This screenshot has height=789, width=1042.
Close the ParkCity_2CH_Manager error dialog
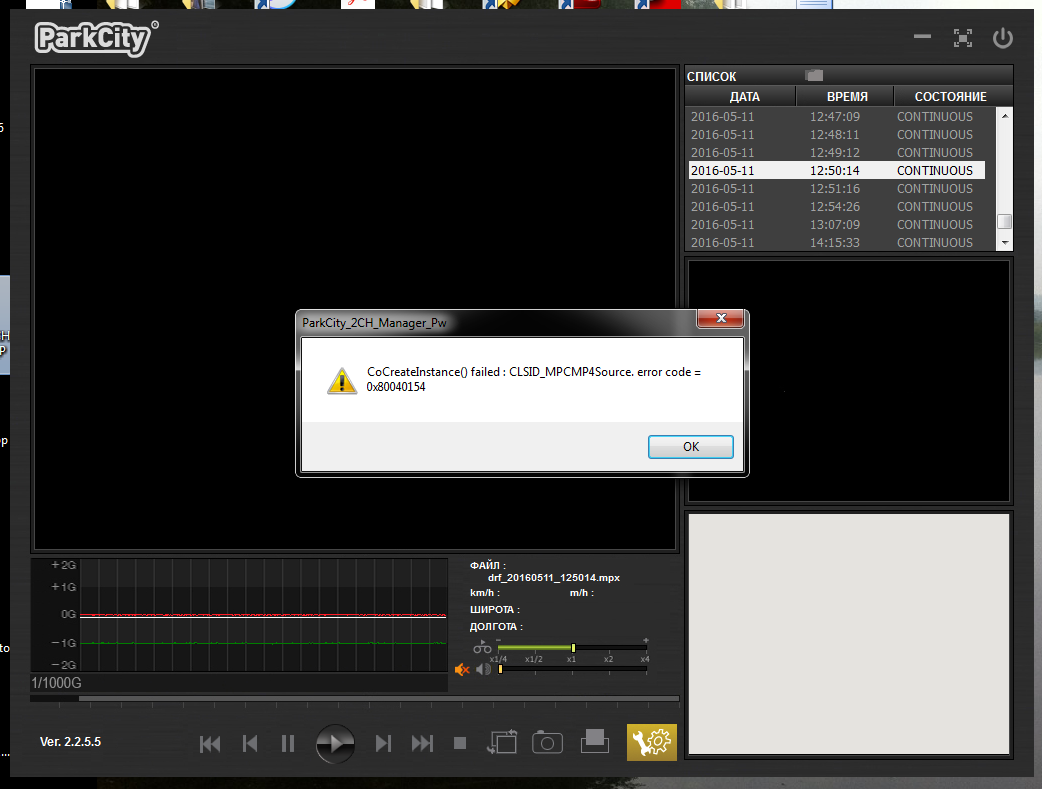pyautogui.click(x=720, y=319)
